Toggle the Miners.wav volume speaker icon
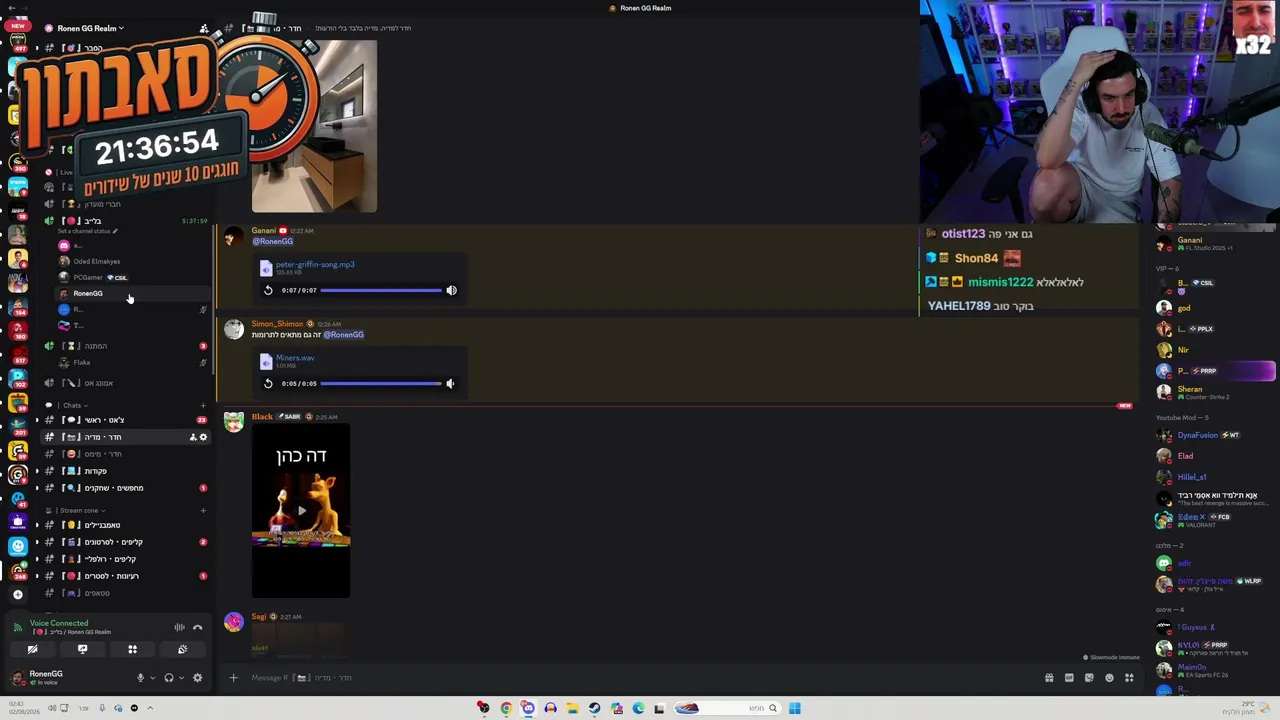The width and height of the screenshot is (1280, 720). click(x=450, y=383)
